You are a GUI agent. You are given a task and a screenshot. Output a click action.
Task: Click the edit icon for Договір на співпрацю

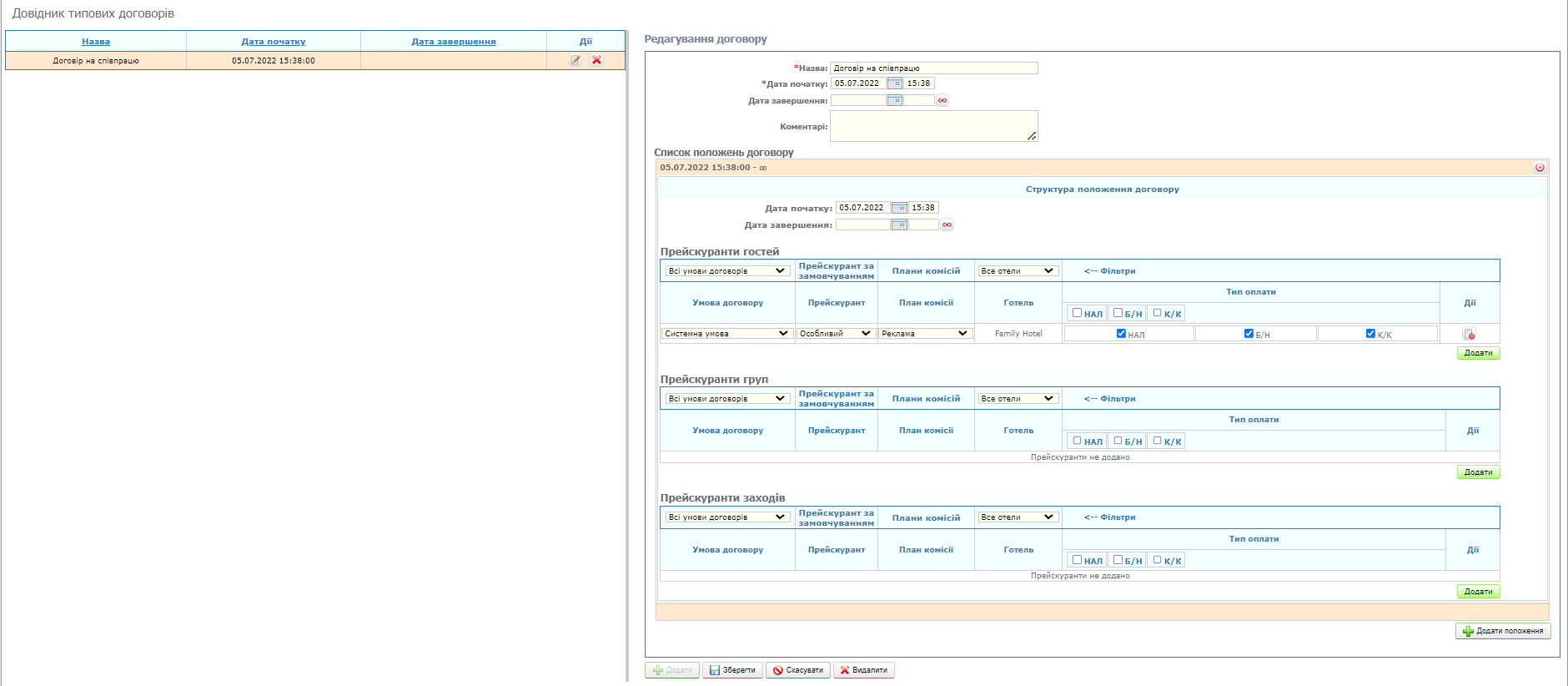pyautogui.click(x=575, y=60)
